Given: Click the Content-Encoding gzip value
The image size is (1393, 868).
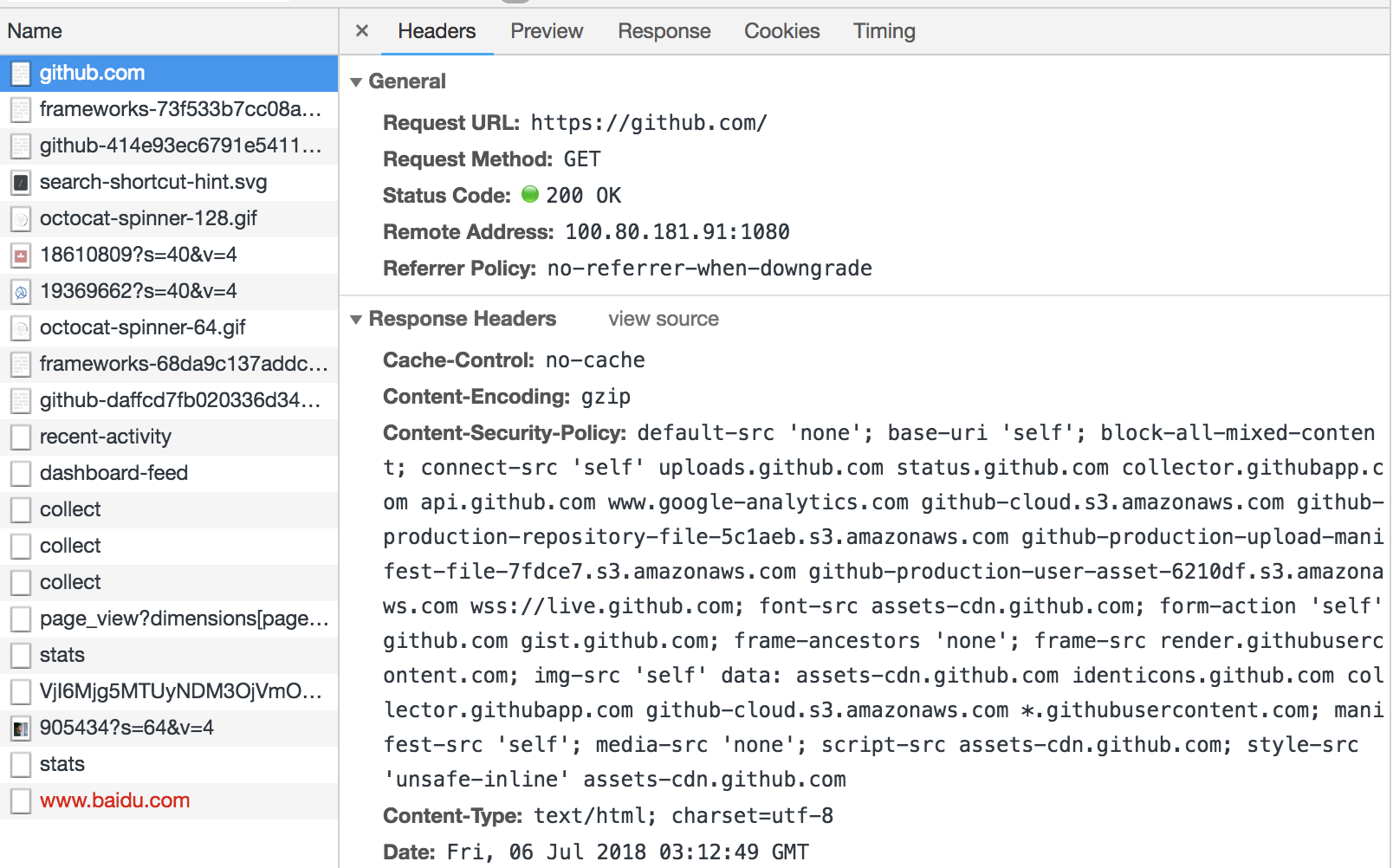Looking at the screenshot, I should [606, 397].
